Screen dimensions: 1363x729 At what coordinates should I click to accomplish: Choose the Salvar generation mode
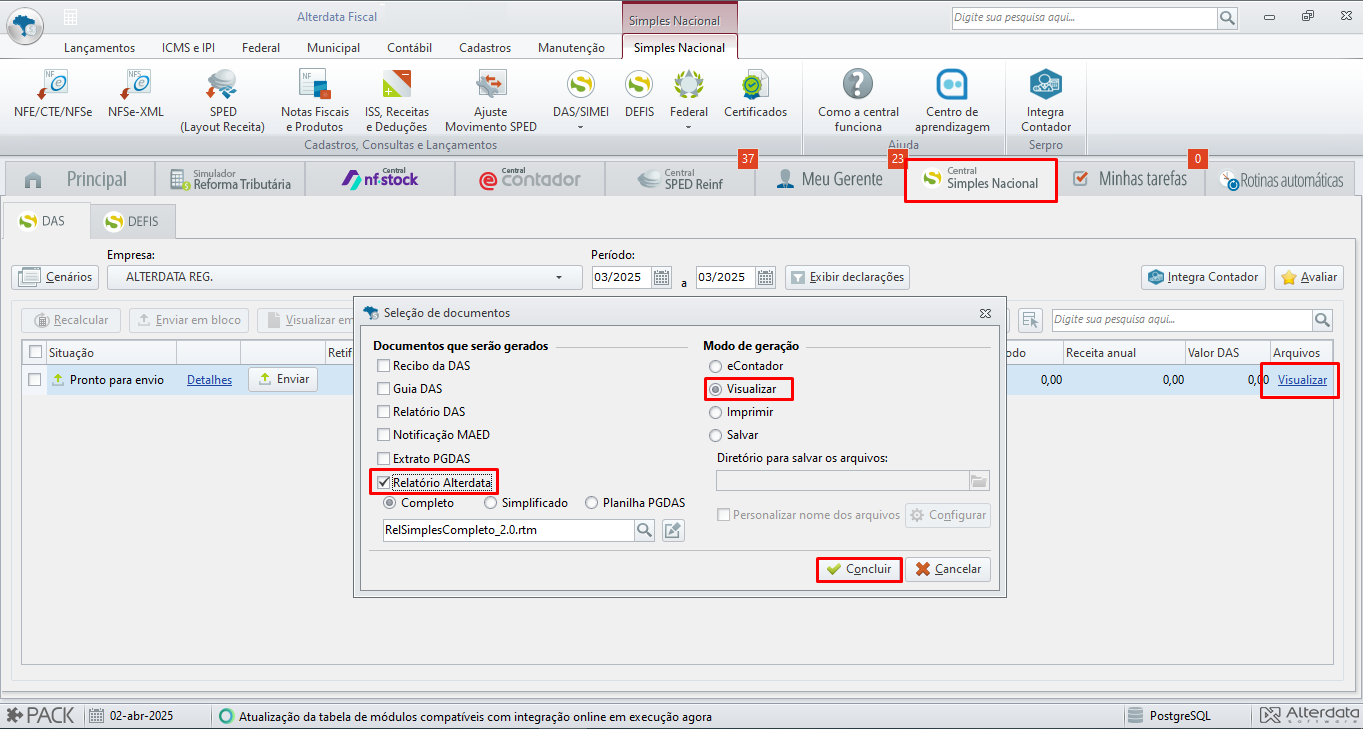pos(715,435)
